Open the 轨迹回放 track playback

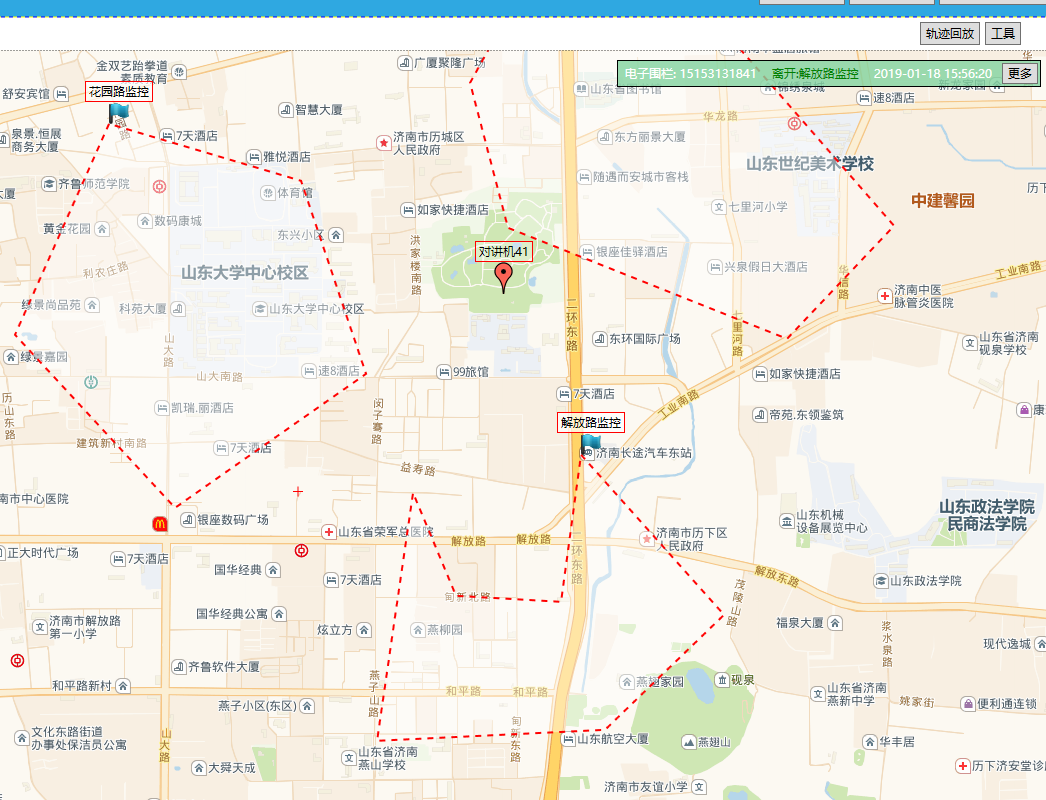[949, 34]
